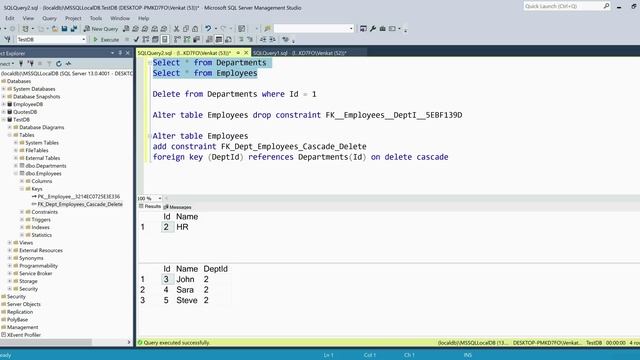Screen dimensions: 640x360
Task: Open the Window menu
Action: [x=120, y=18]
